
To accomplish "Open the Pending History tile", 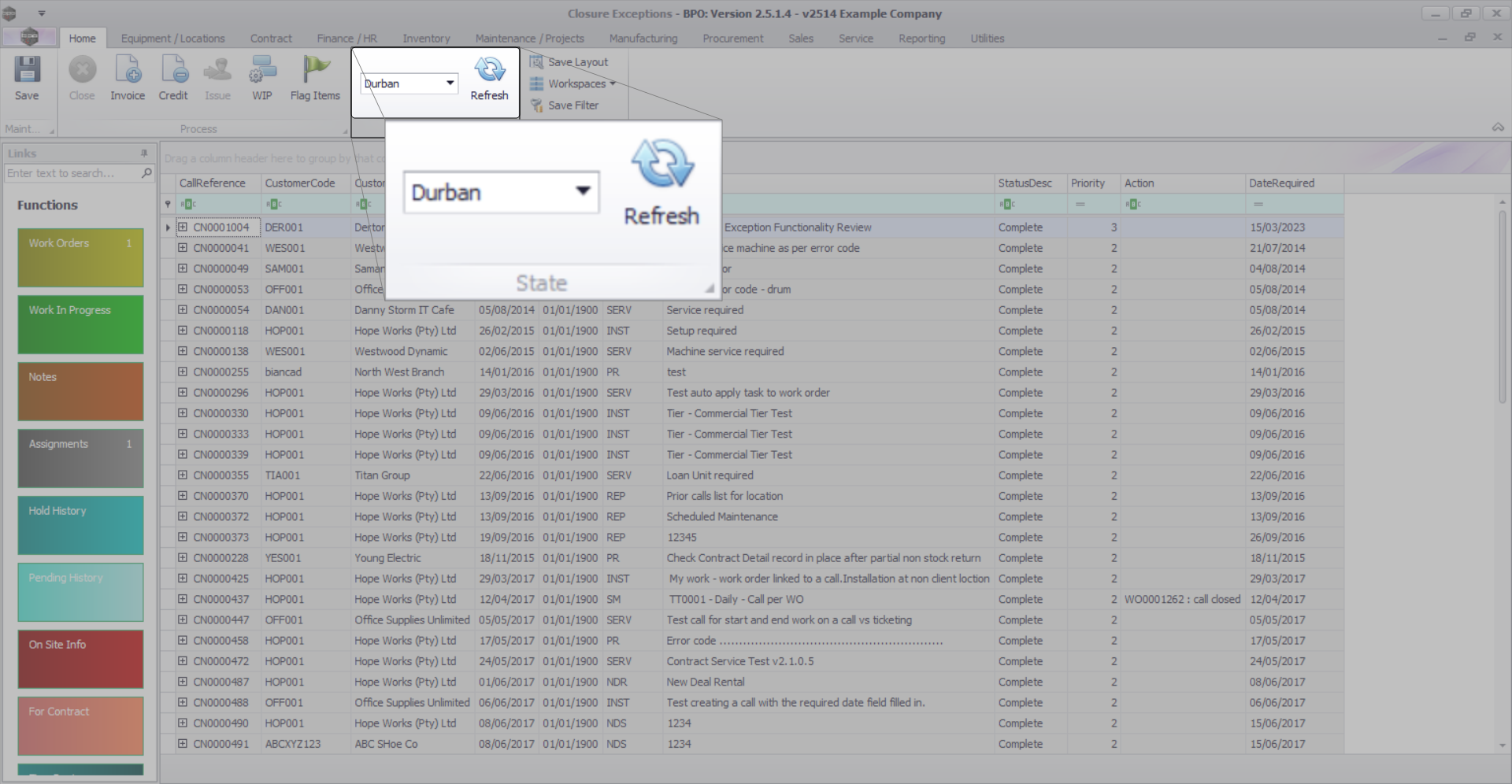I will pyautogui.click(x=80, y=592).
